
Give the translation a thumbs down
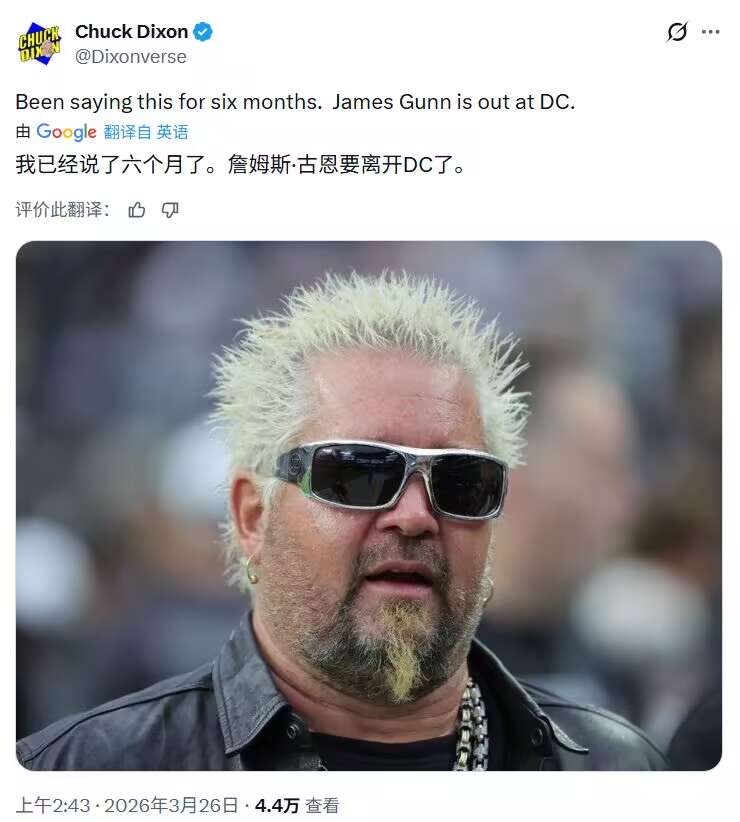[170, 210]
